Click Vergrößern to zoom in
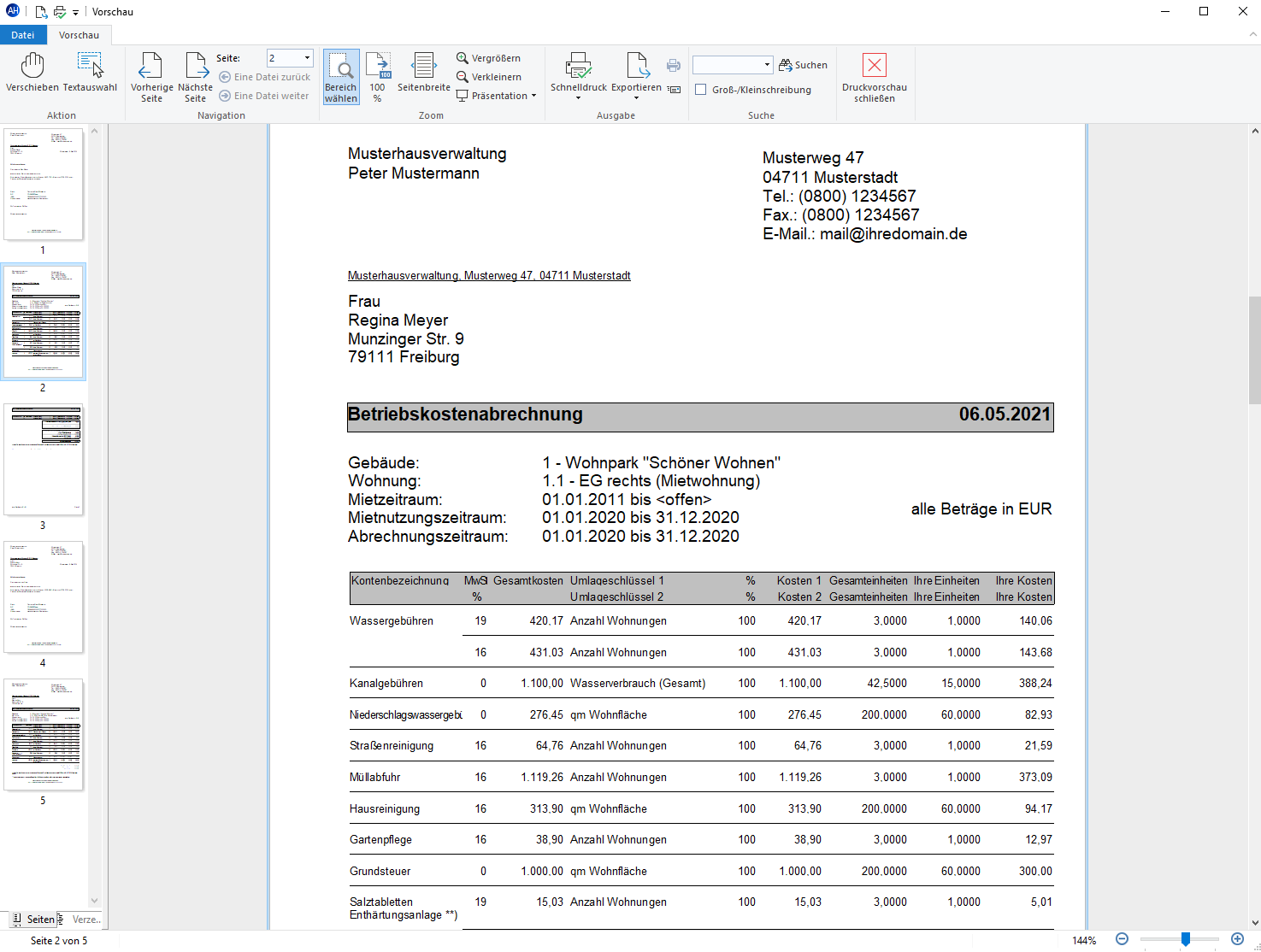Image resolution: width=1261 pixels, height=952 pixels. [x=488, y=58]
